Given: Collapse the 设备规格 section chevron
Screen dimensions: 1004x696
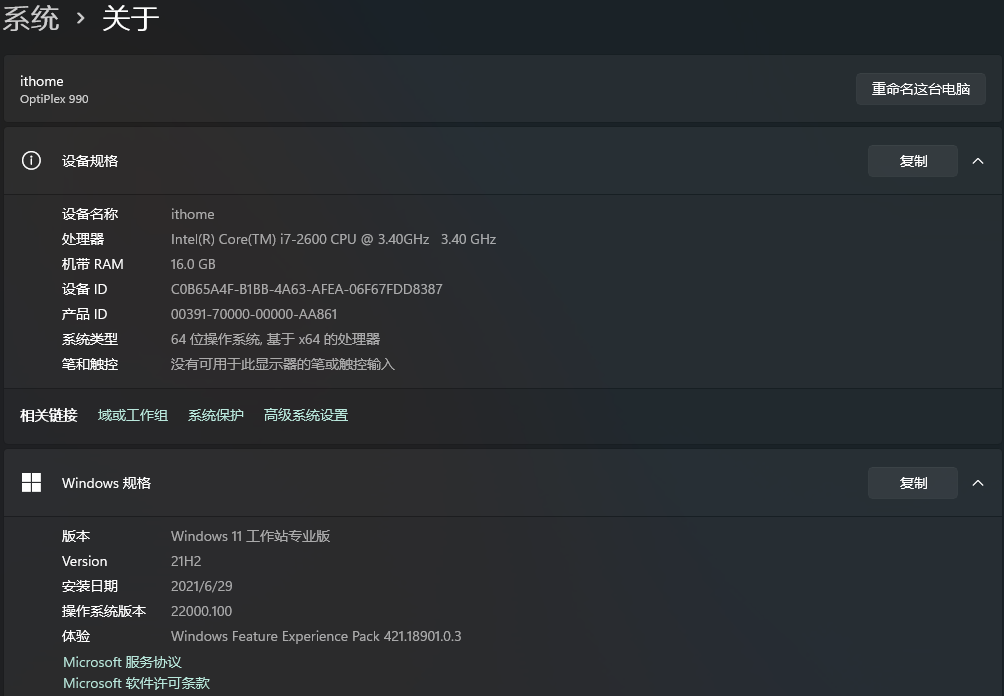Looking at the screenshot, I should pos(978,161).
